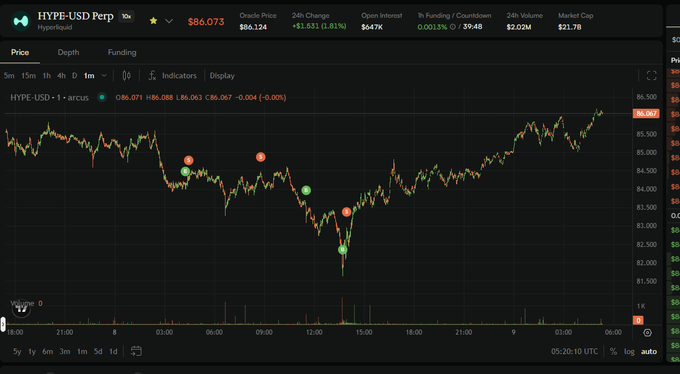Click the clock icon next to funding rate

(453, 27)
